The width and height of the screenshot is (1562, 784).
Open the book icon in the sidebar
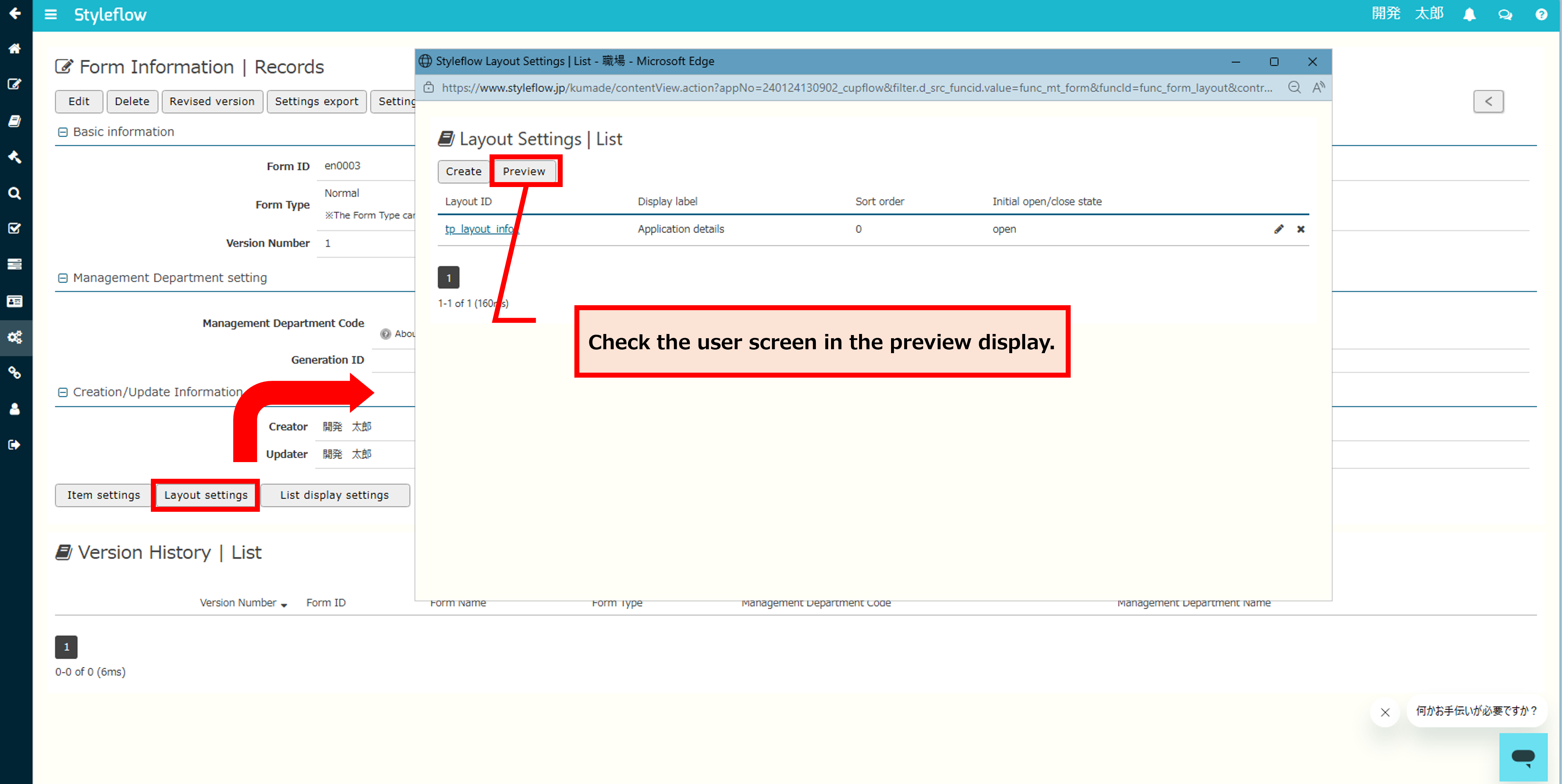pyautogui.click(x=15, y=121)
